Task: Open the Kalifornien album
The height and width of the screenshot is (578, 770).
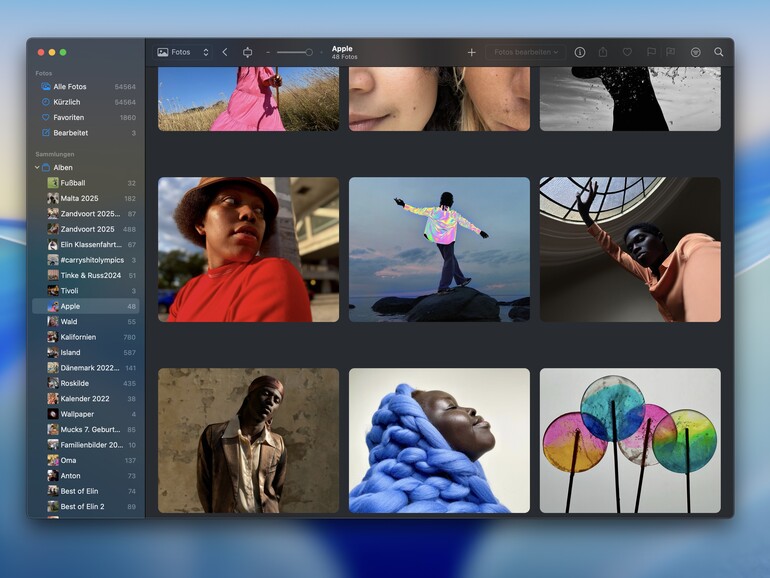Action: 86,337
